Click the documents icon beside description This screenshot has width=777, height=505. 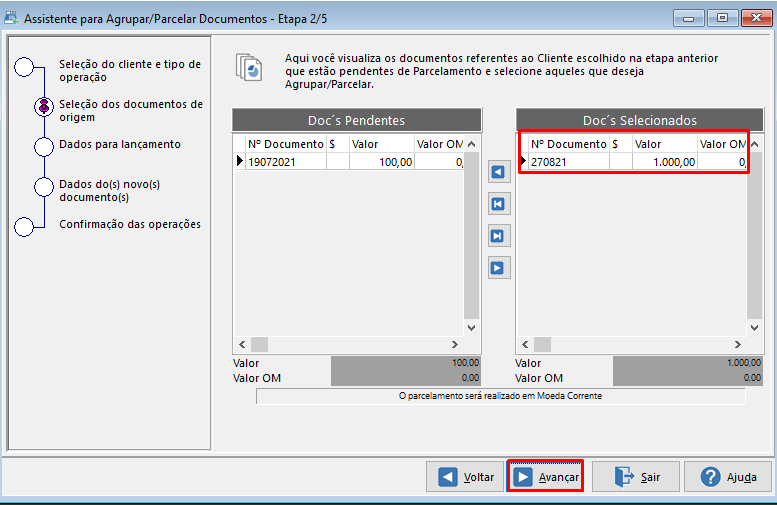(249, 67)
